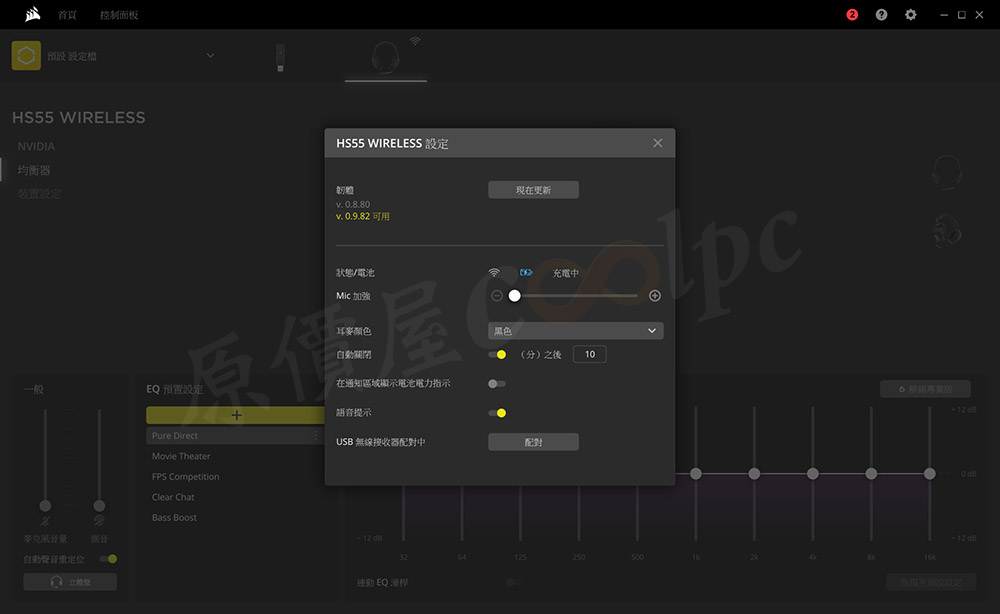
Task: Select NVIDIA in left sidebar
Action: pyautogui.click(x=36, y=146)
